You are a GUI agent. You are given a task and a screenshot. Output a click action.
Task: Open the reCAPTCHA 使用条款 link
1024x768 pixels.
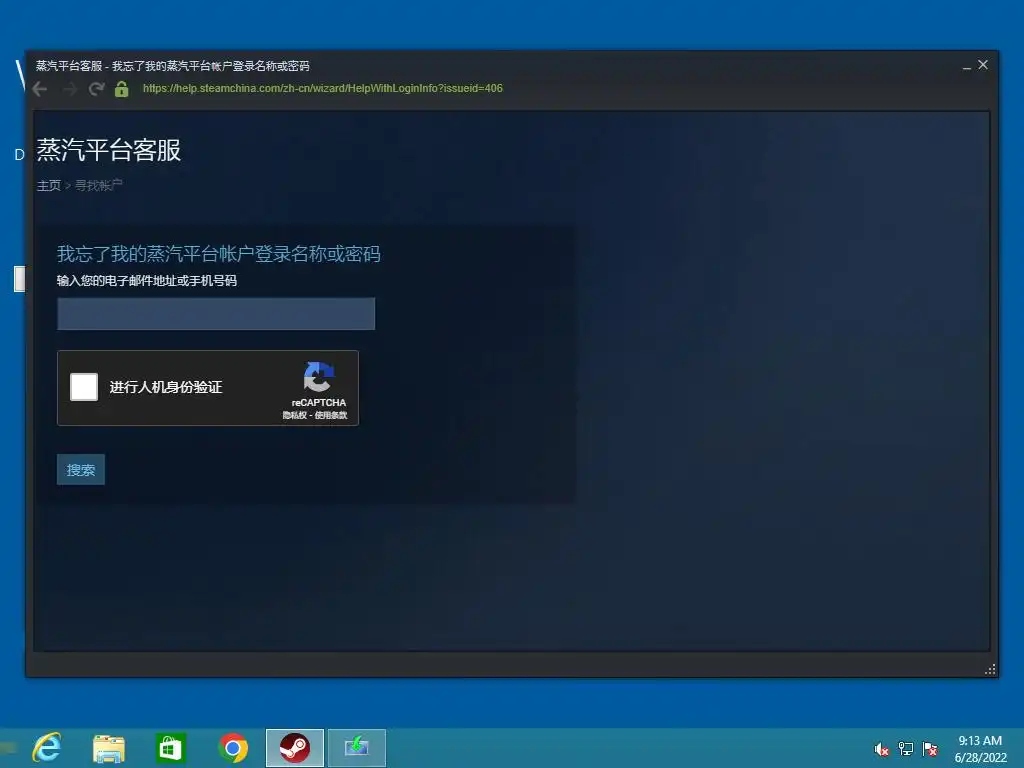coord(331,415)
